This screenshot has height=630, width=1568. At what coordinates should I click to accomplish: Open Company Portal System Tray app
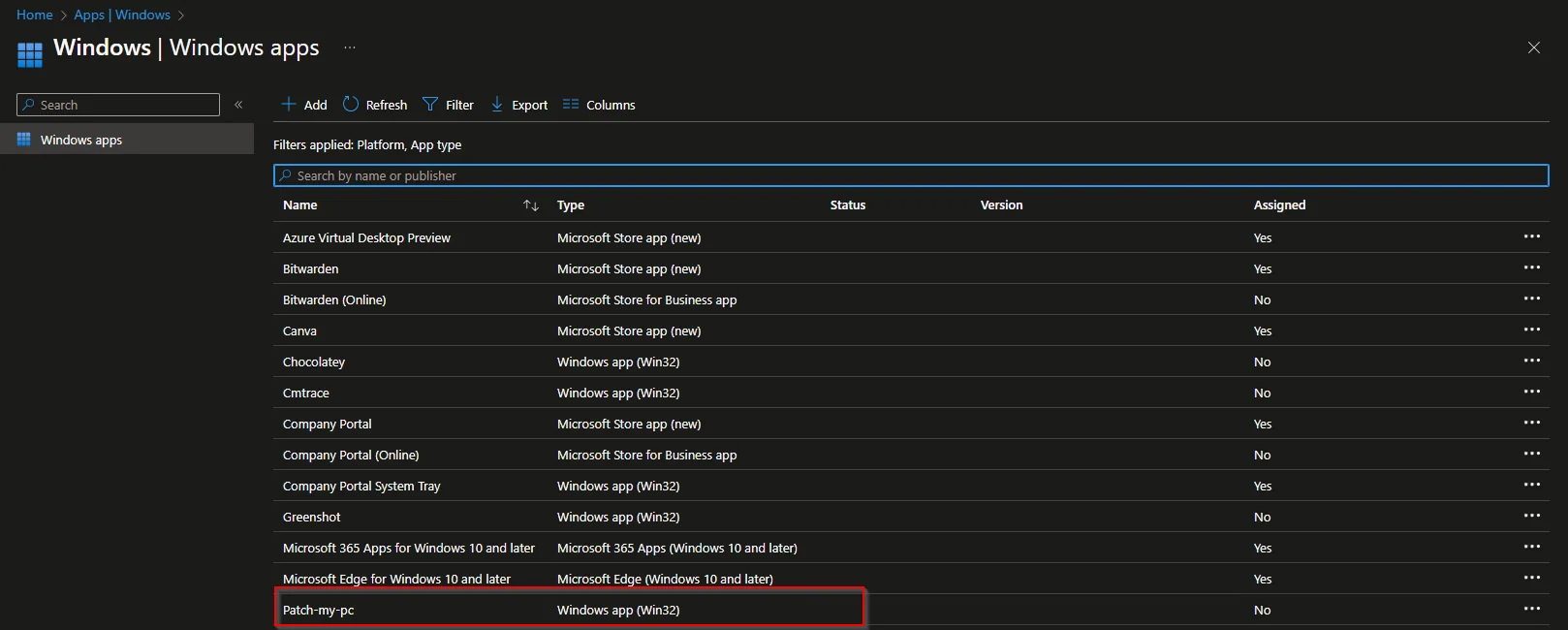tap(361, 486)
